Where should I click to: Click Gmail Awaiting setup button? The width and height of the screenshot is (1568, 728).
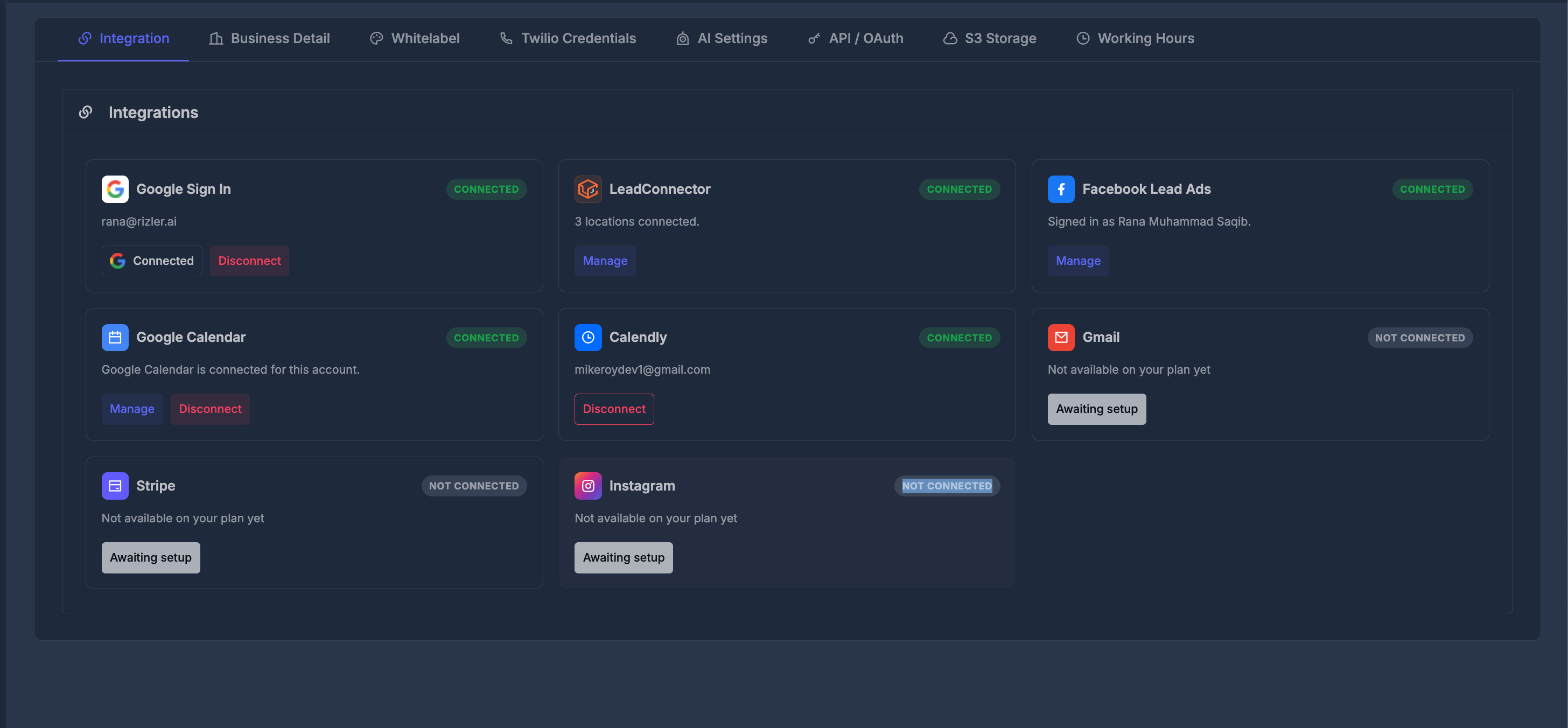click(1096, 409)
